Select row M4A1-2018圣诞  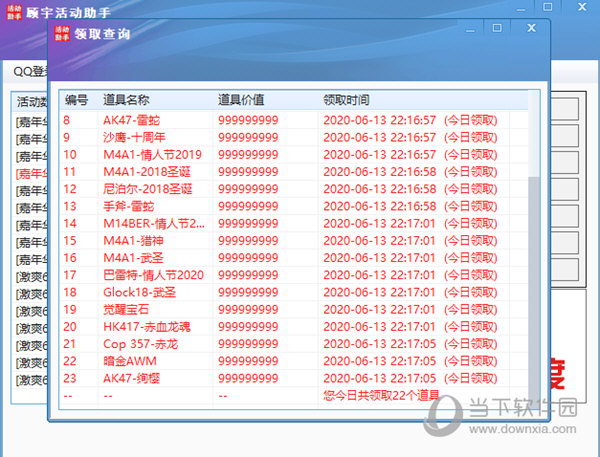(x=294, y=172)
